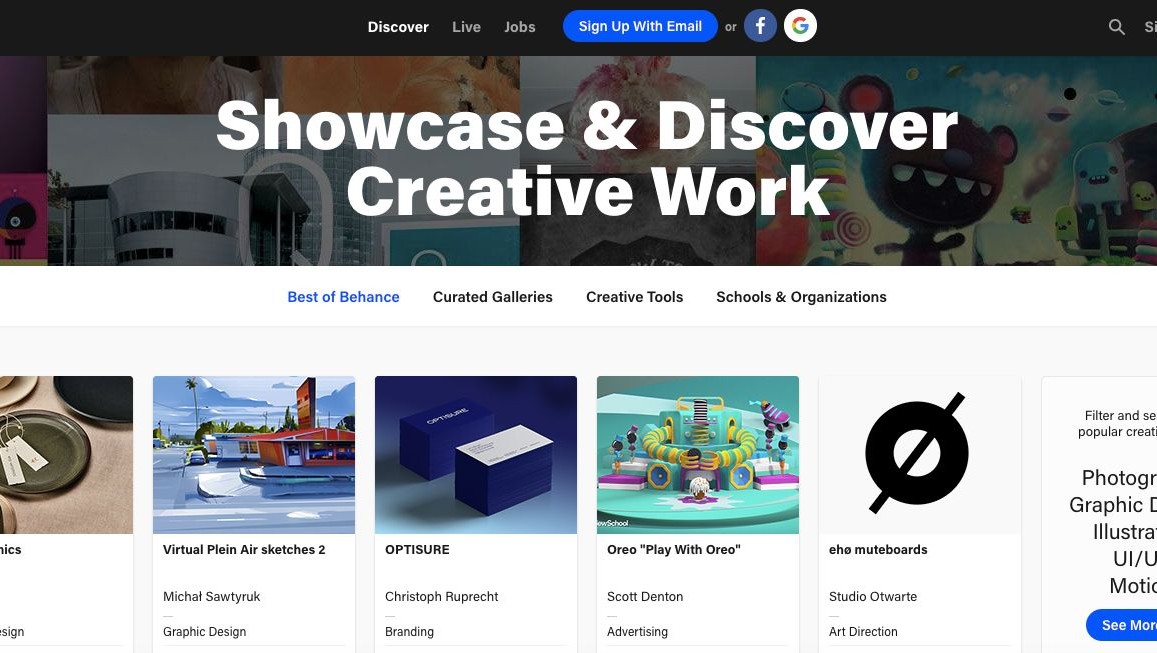1157x653 pixels.
Task: Open the ehø muteboards logo thumbnail
Action: pos(920,455)
